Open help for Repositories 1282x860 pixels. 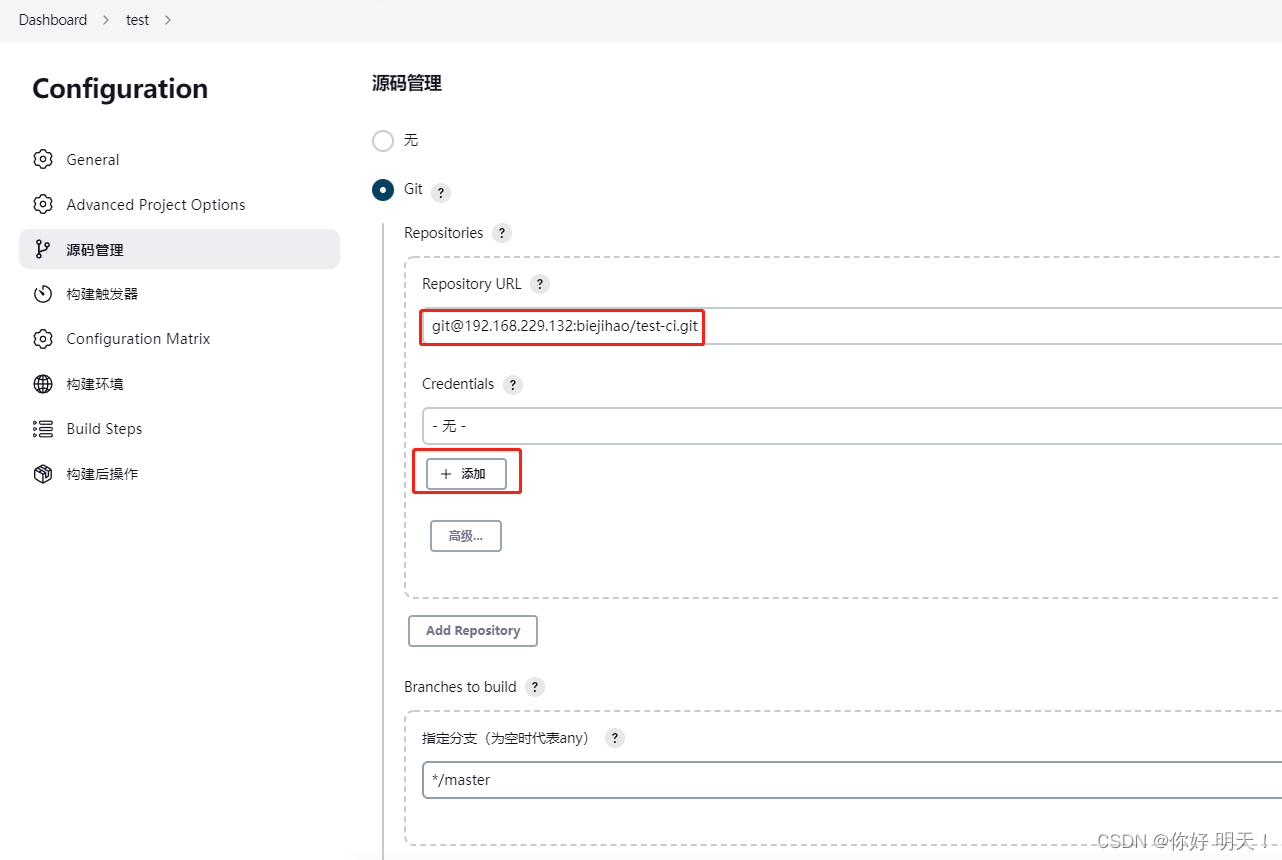point(502,233)
